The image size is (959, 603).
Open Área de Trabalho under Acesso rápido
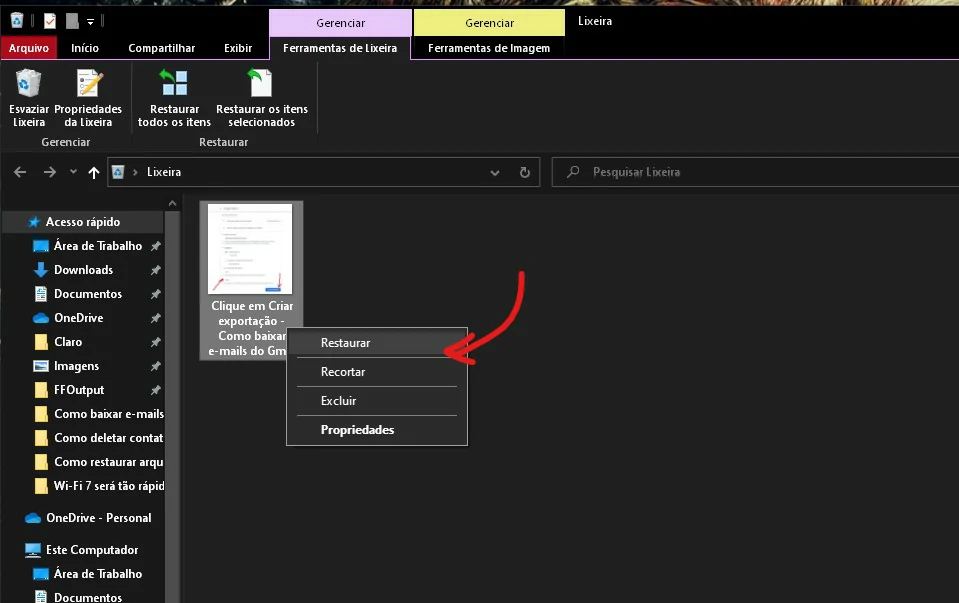[98, 246]
